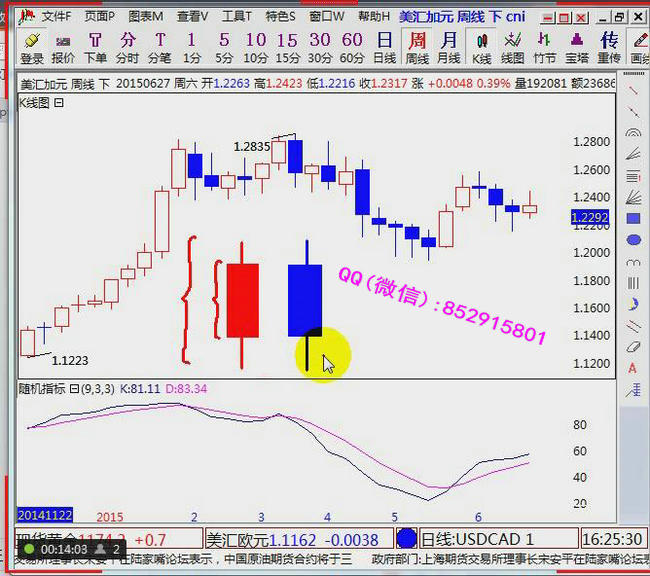Select the rectangle drawing tool in right sidebar
The height and width of the screenshot is (576, 650).
pyautogui.click(x=633, y=218)
